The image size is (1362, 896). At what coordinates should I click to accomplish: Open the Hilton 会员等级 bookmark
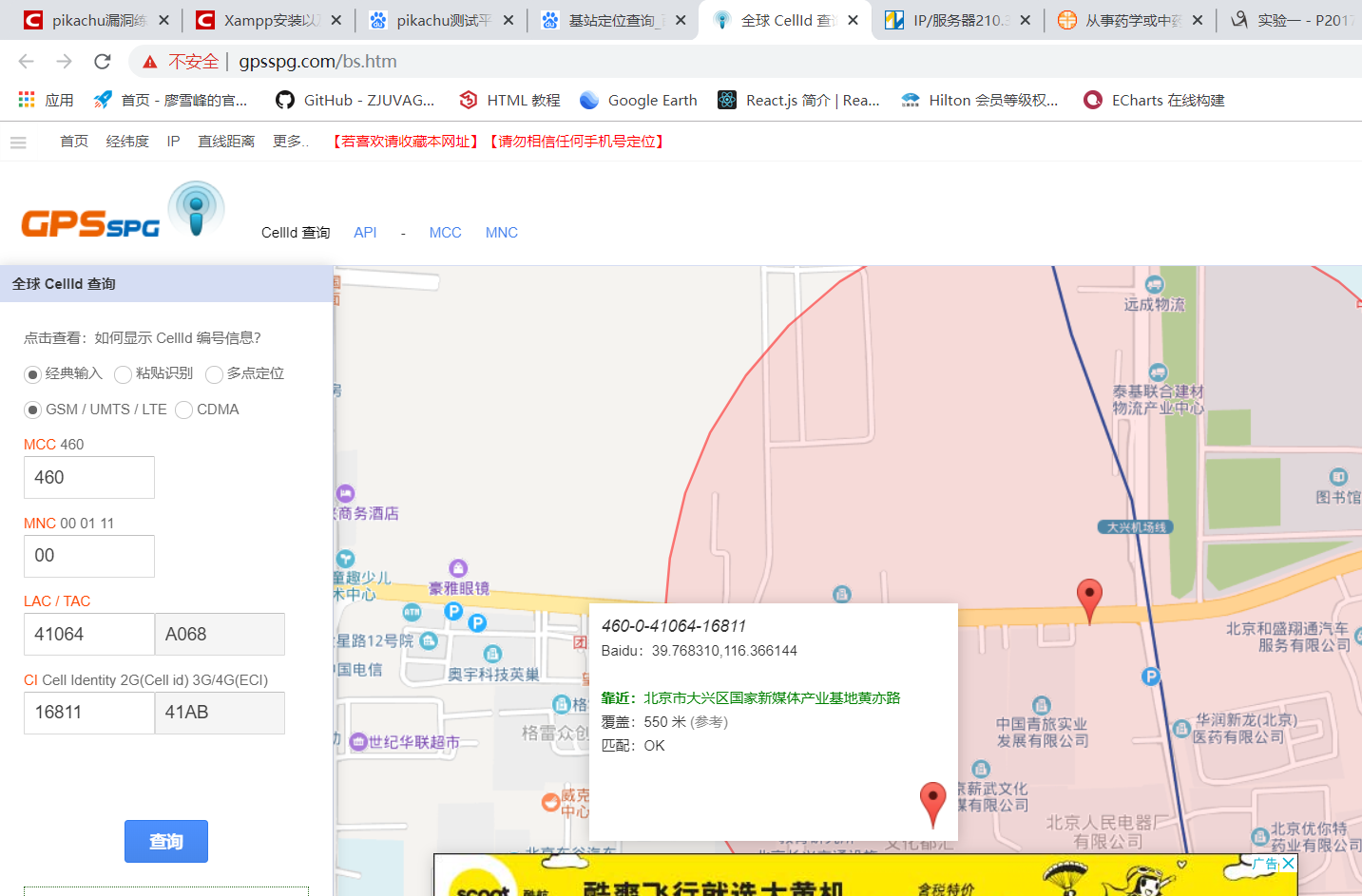pos(979,100)
